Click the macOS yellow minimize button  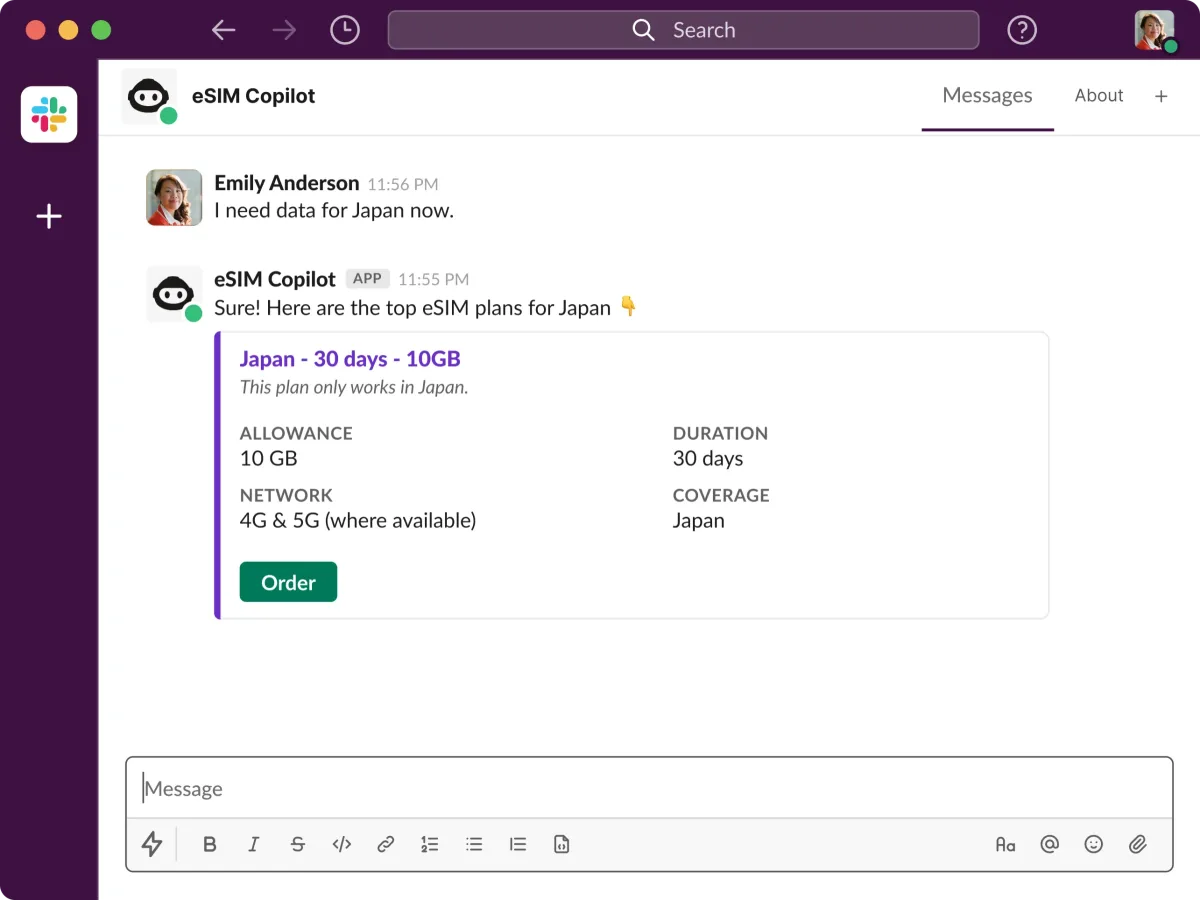[68, 30]
